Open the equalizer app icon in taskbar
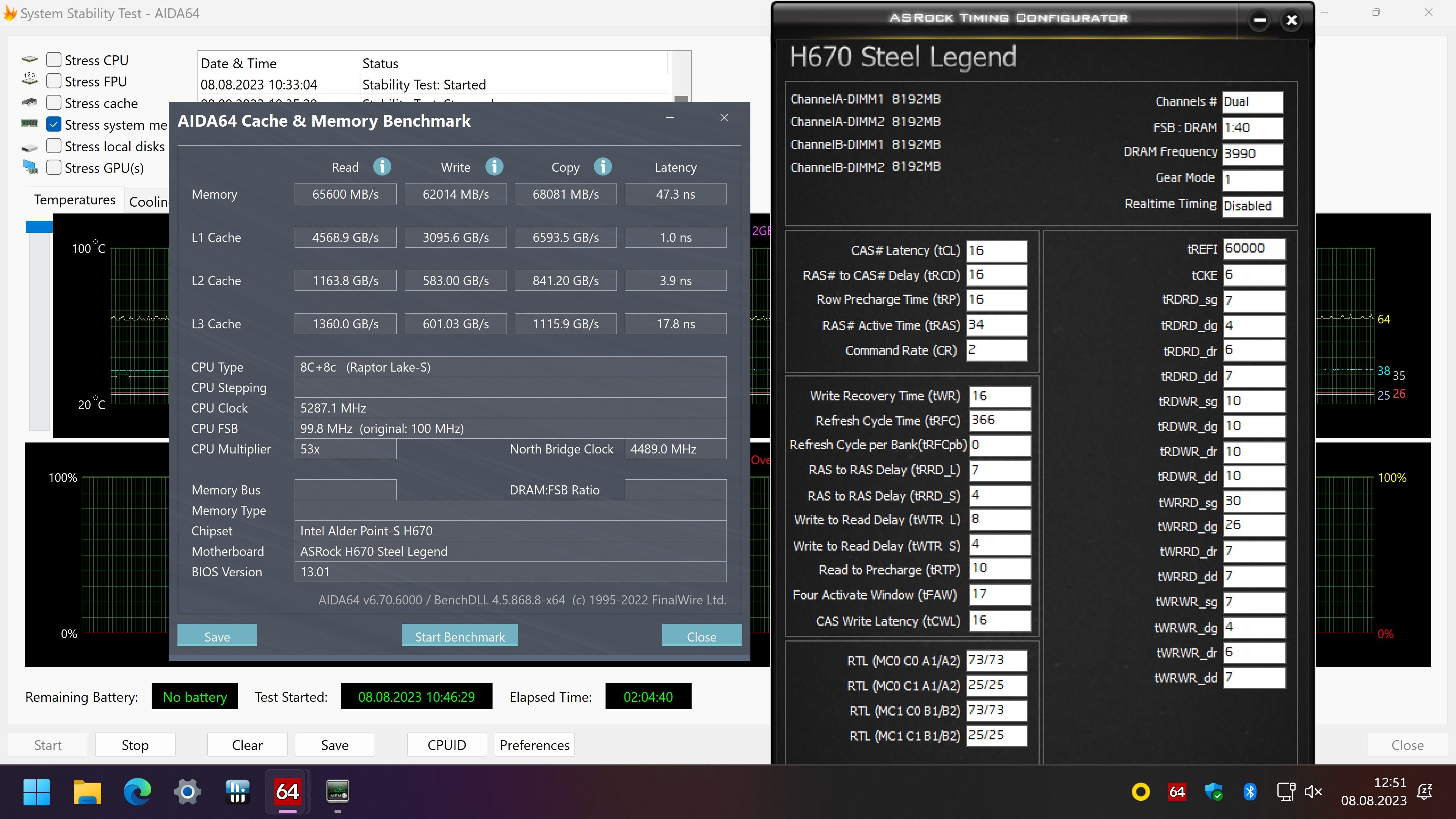The height and width of the screenshot is (819, 1456). click(237, 791)
